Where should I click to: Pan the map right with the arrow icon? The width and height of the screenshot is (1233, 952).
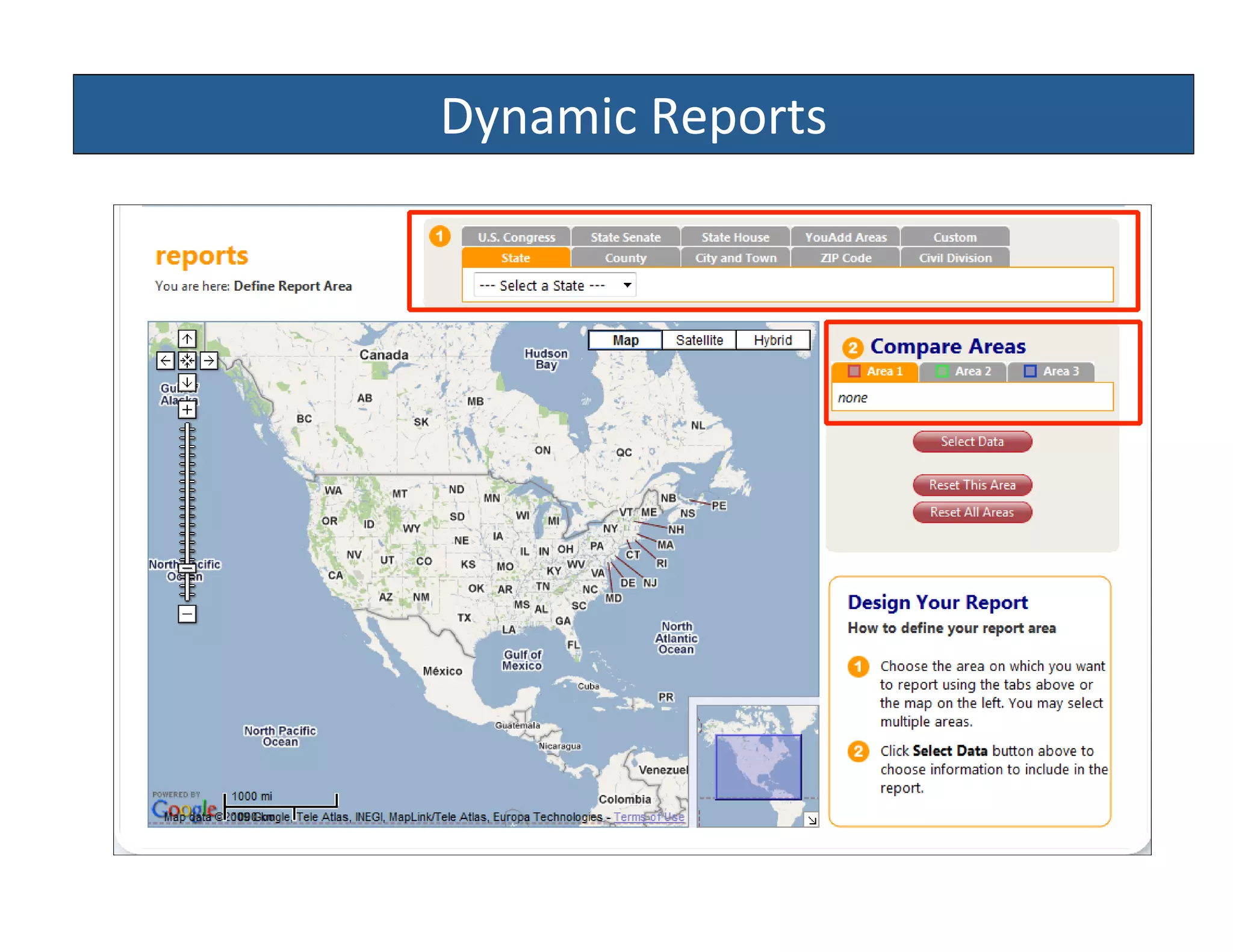209,360
